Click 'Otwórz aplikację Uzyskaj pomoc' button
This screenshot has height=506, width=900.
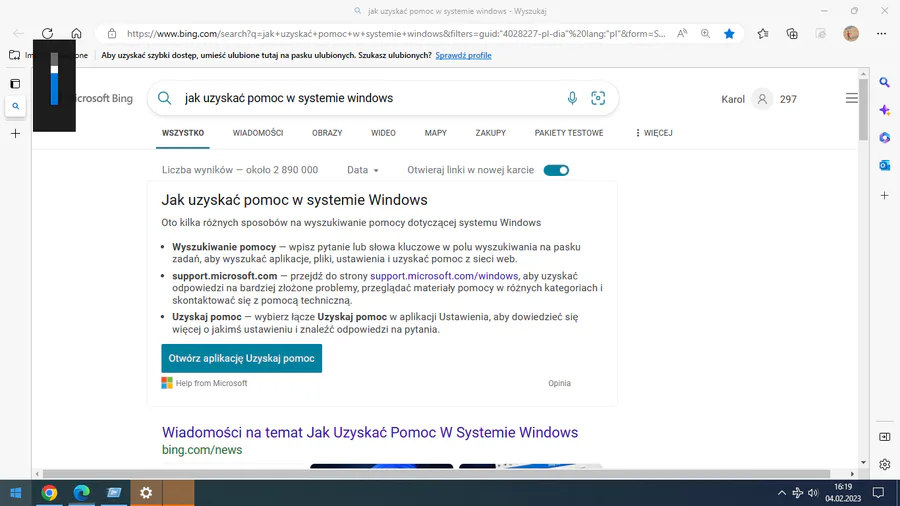[242, 358]
